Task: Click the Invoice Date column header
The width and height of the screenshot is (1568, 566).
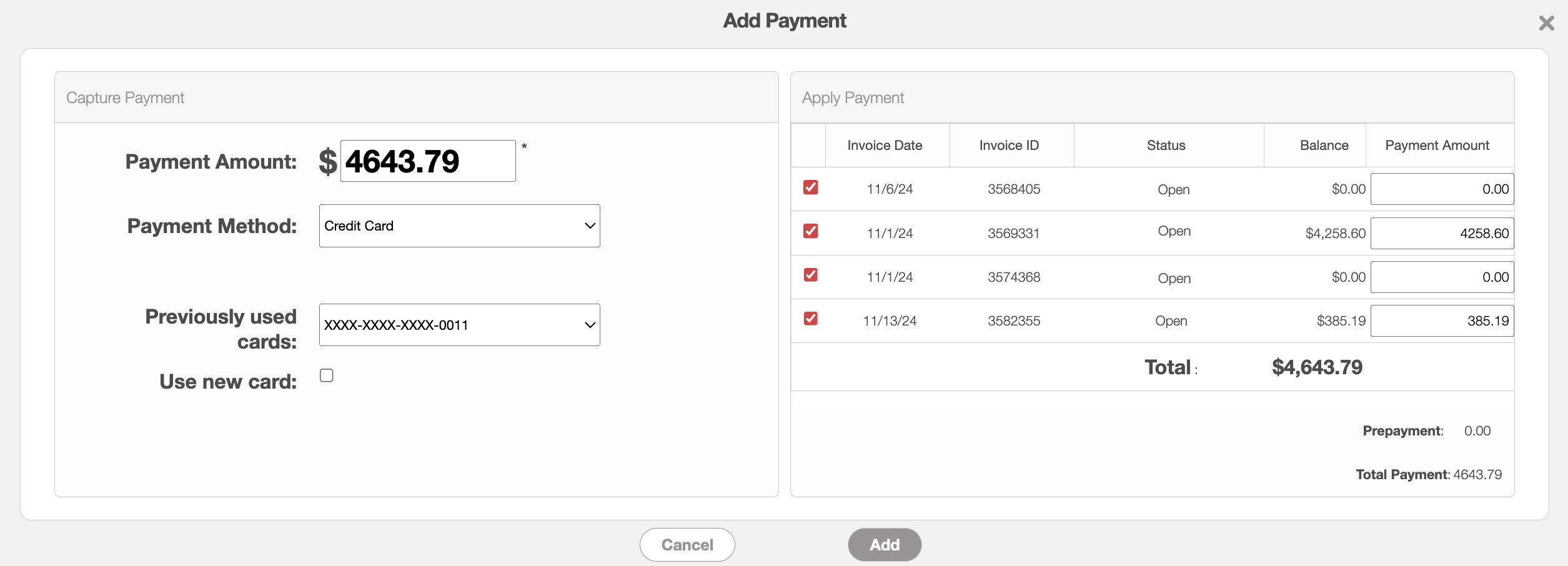Action: (x=885, y=146)
